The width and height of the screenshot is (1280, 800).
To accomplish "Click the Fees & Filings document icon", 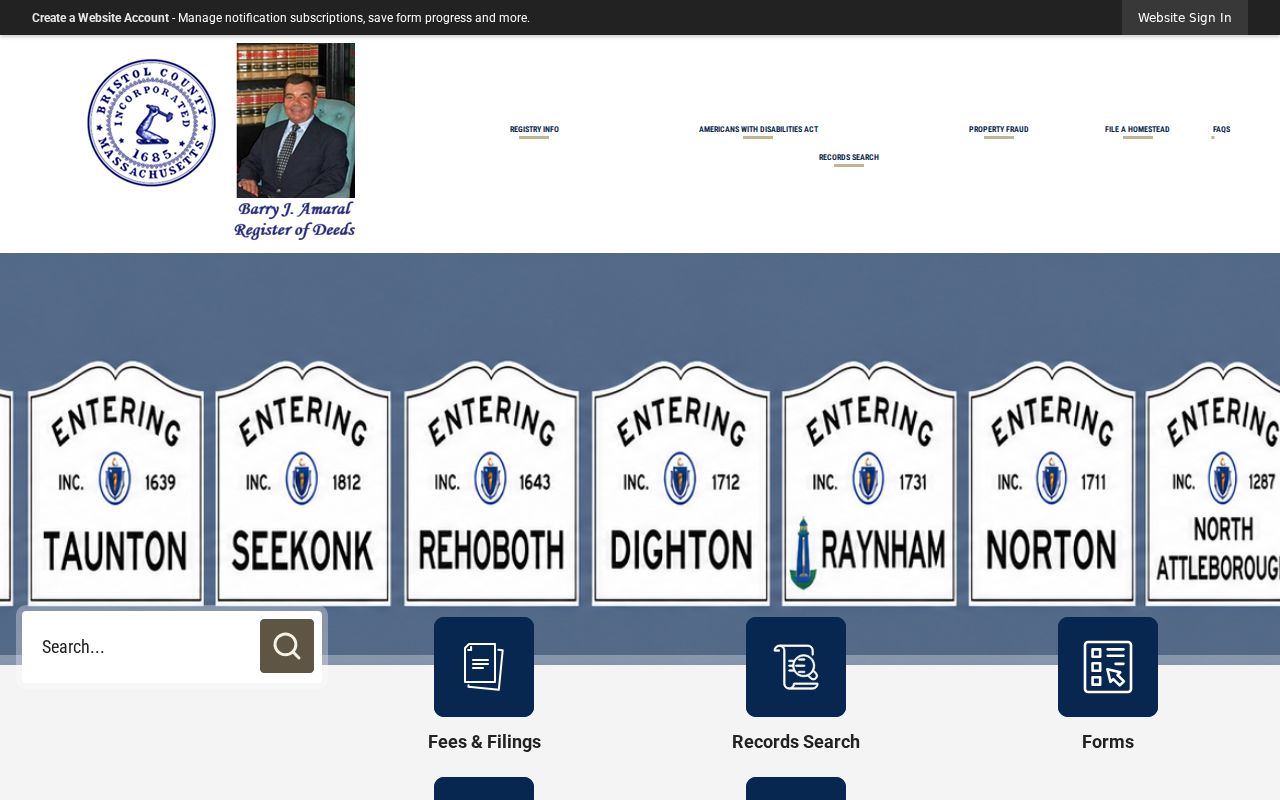I will click(x=484, y=667).
